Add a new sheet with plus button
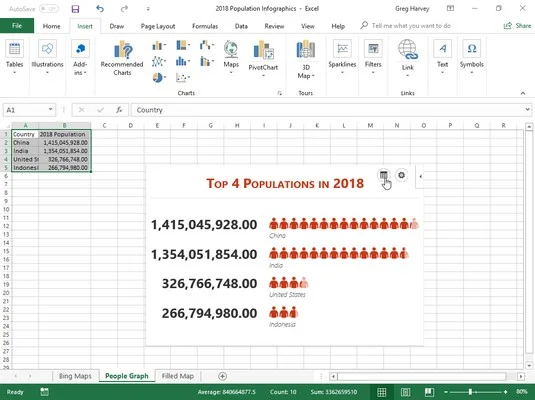The height and width of the screenshot is (400, 535). coord(222,376)
